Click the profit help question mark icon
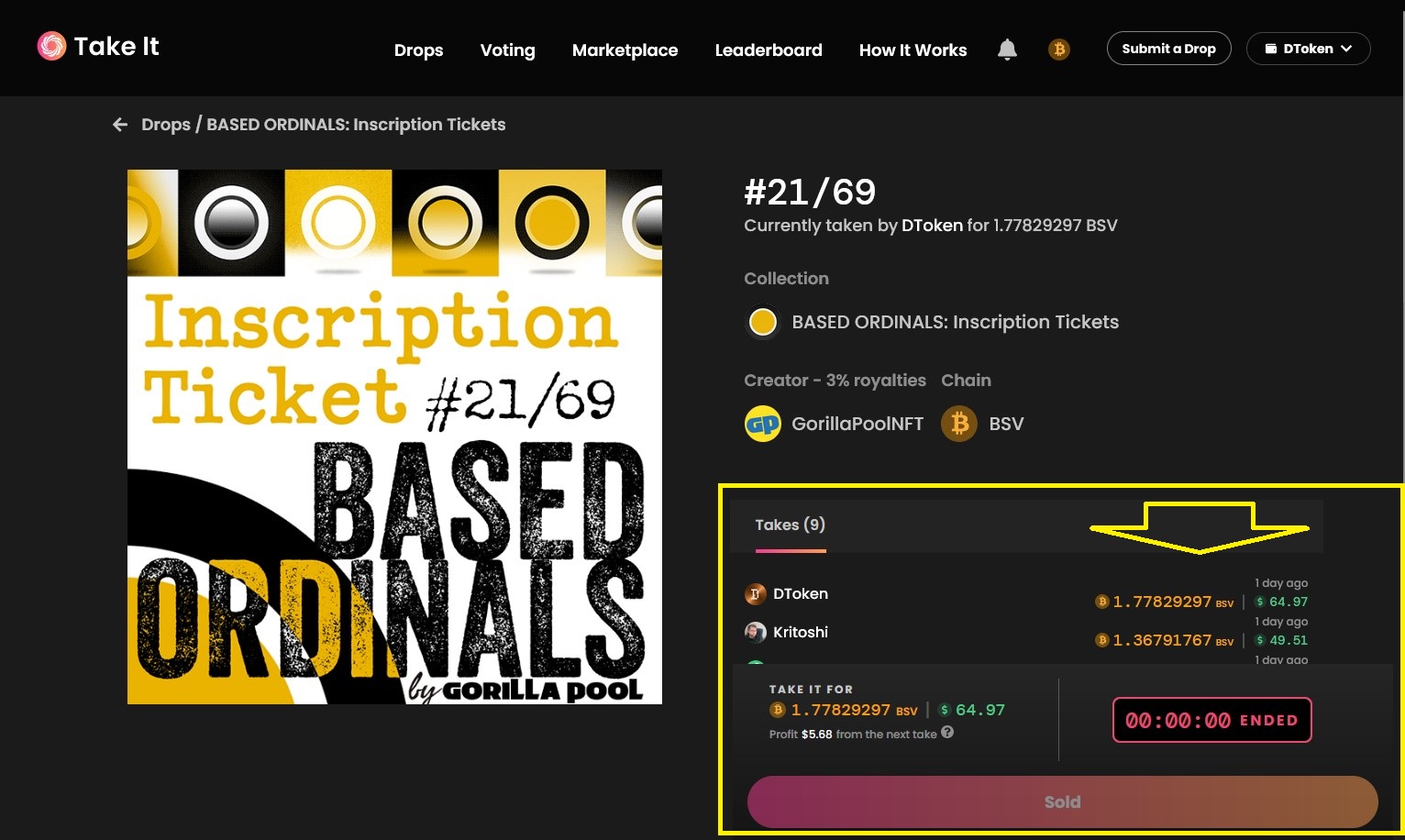 click(x=947, y=733)
